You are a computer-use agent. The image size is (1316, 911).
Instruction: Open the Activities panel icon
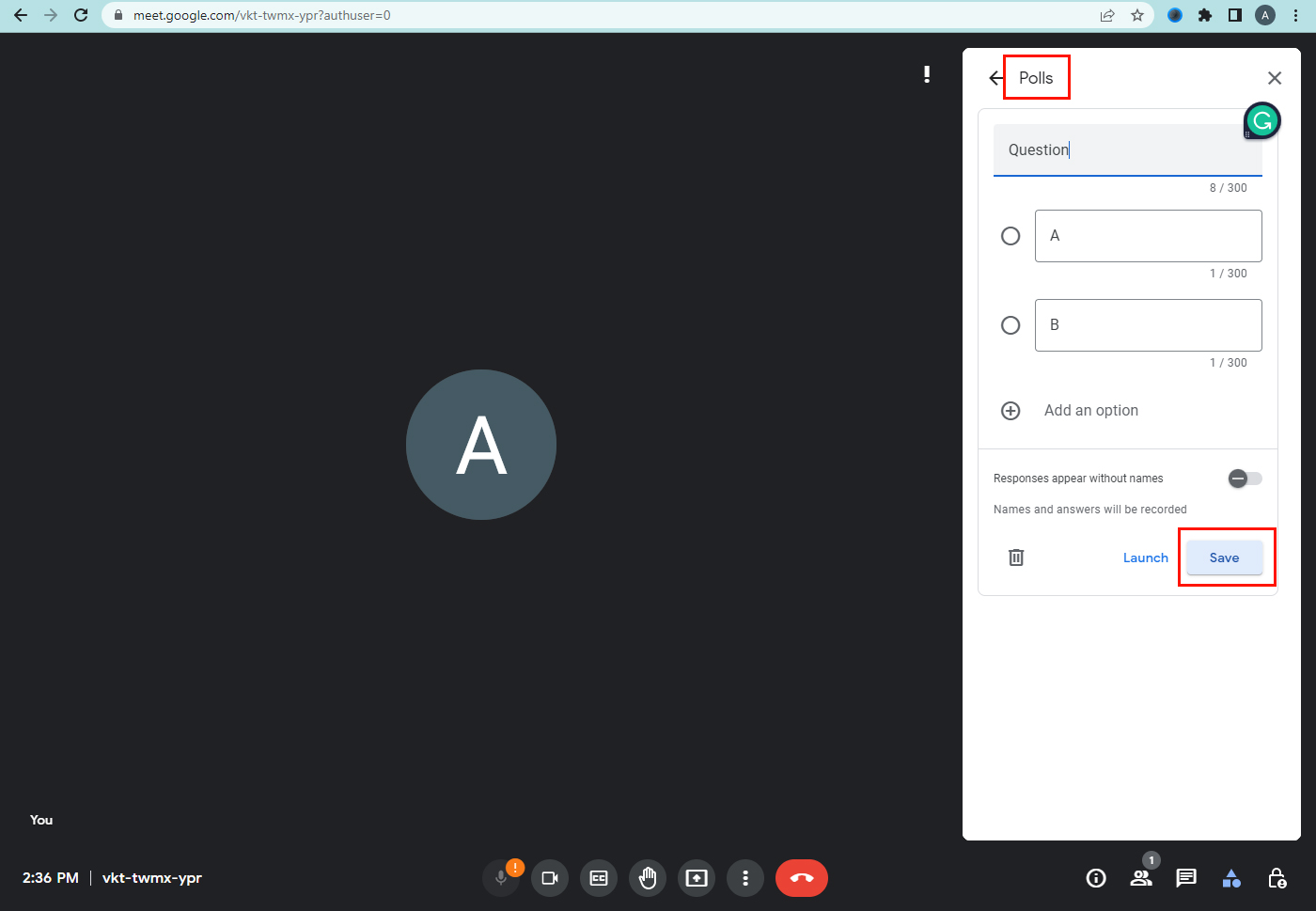(1231, 878)
